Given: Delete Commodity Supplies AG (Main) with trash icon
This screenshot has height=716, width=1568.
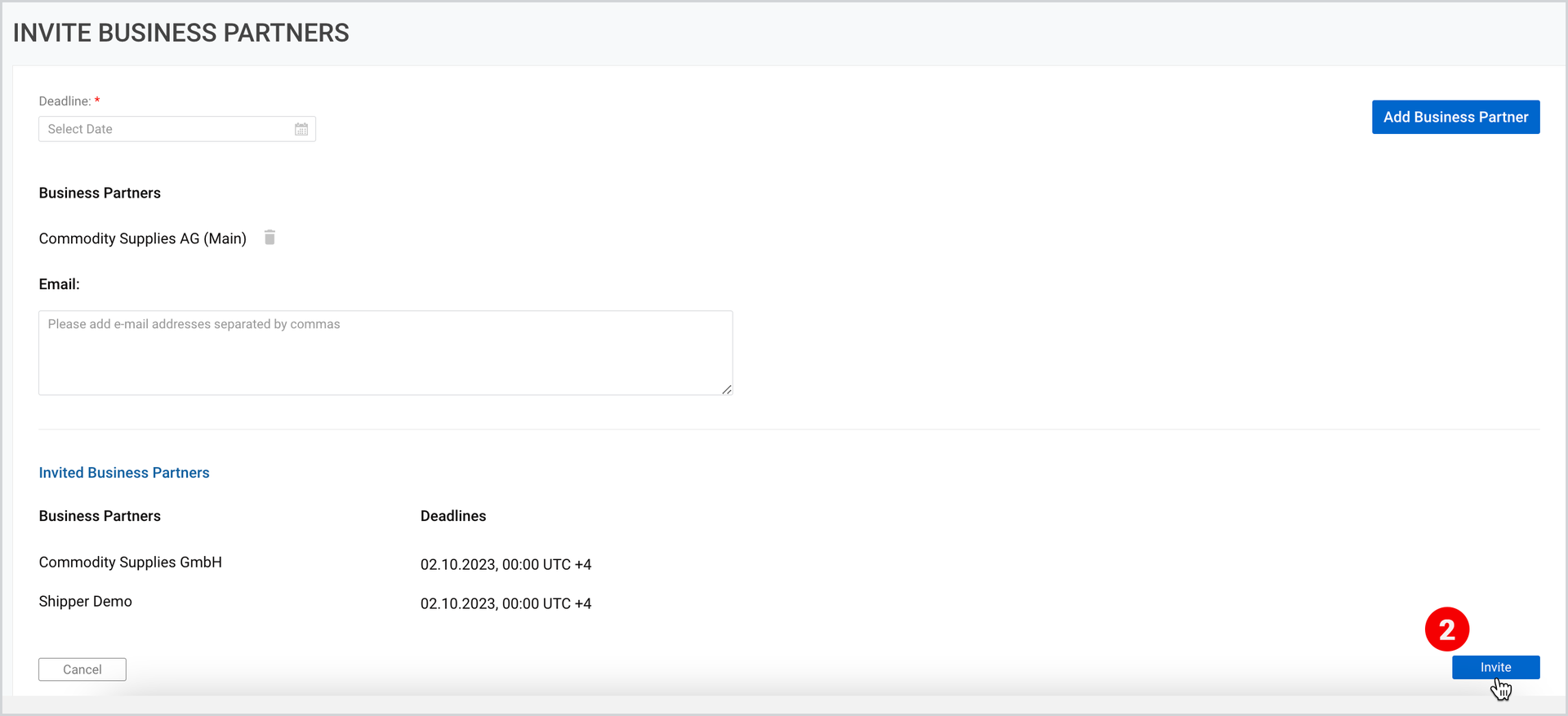Looking at the screenshot, I should [x=269, y=238].
